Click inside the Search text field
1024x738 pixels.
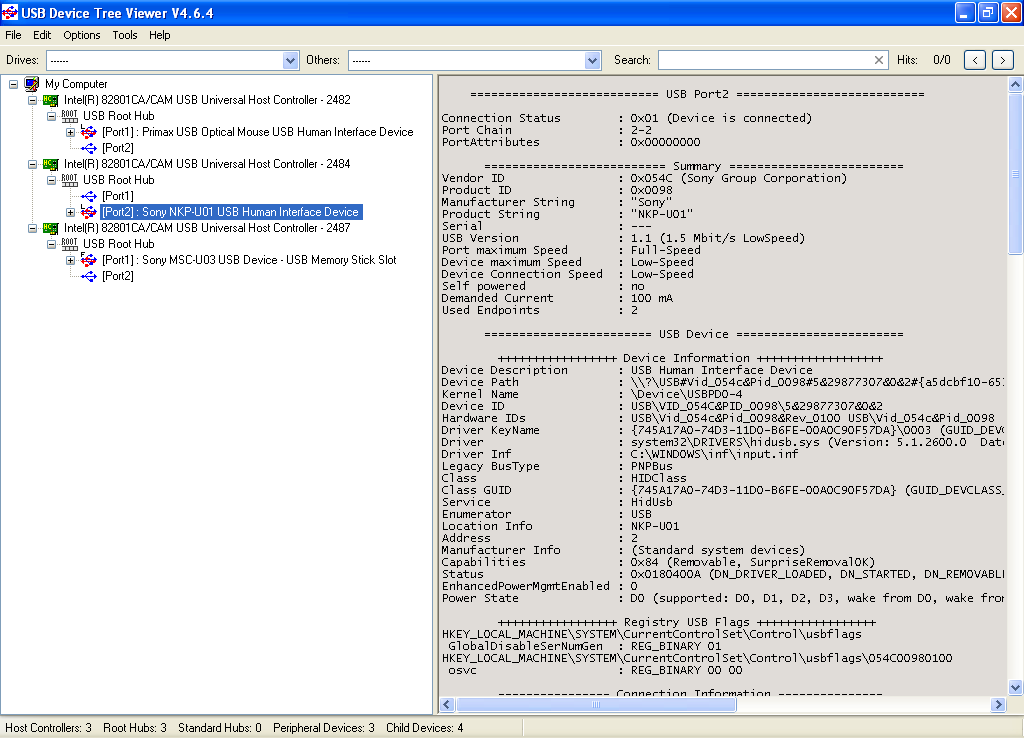point(765,60)
